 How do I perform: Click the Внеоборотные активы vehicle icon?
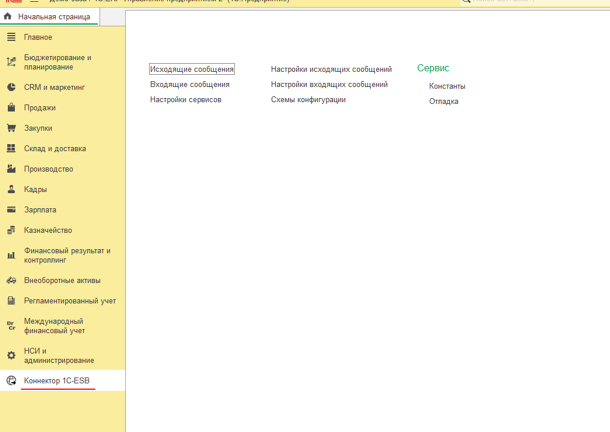pyautogui.click(x=11, y=280)
